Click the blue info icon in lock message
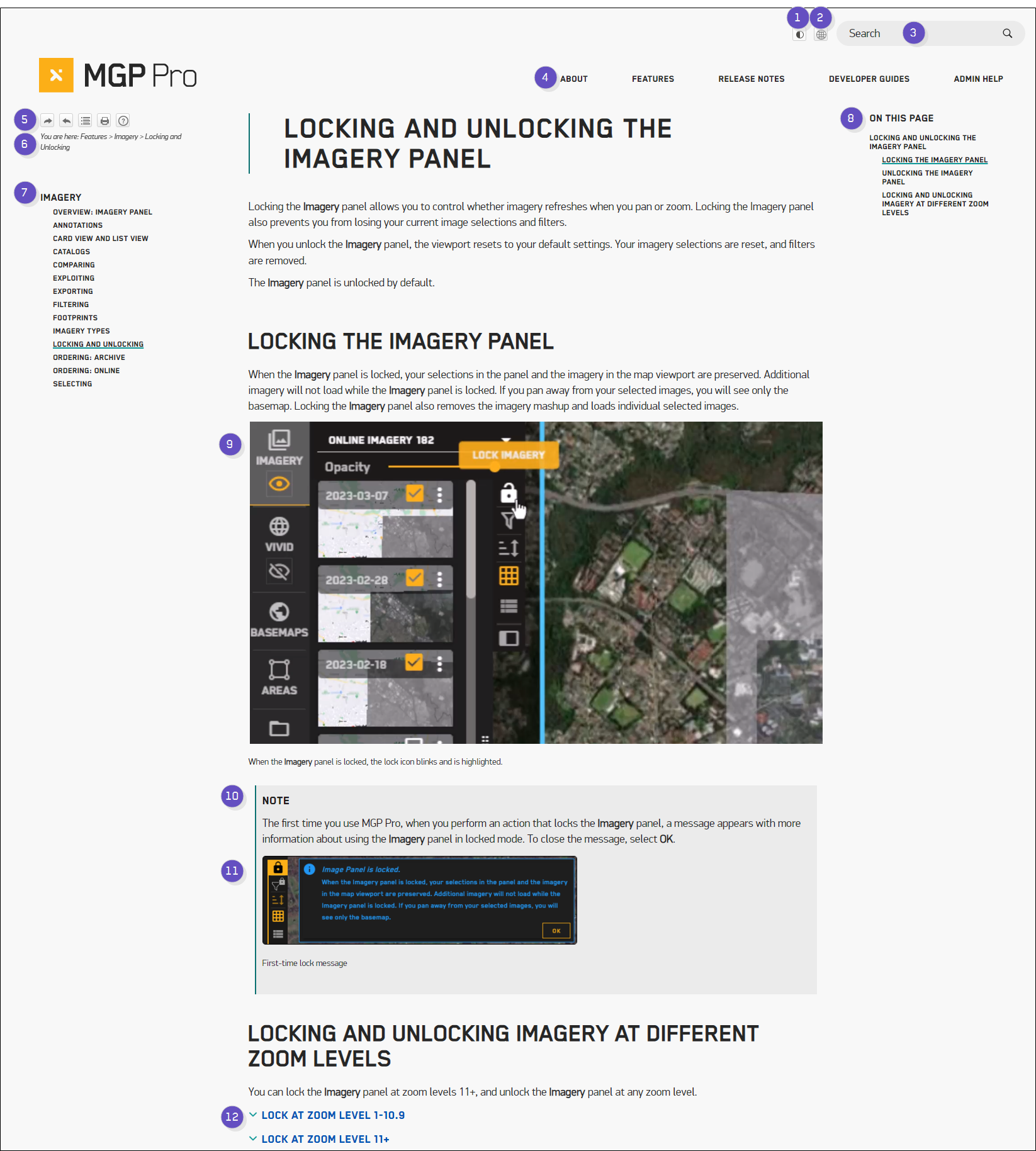 [309, 869]
